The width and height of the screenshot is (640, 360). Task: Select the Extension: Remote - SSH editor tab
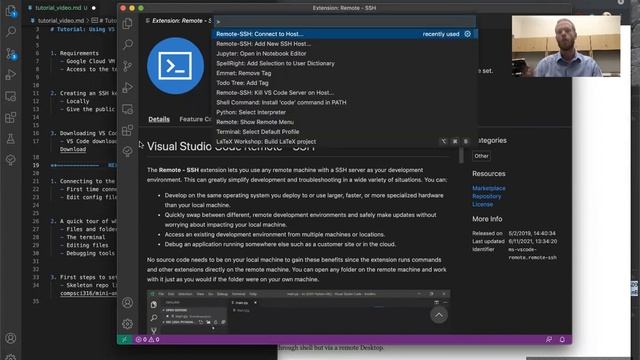point(178,20)
